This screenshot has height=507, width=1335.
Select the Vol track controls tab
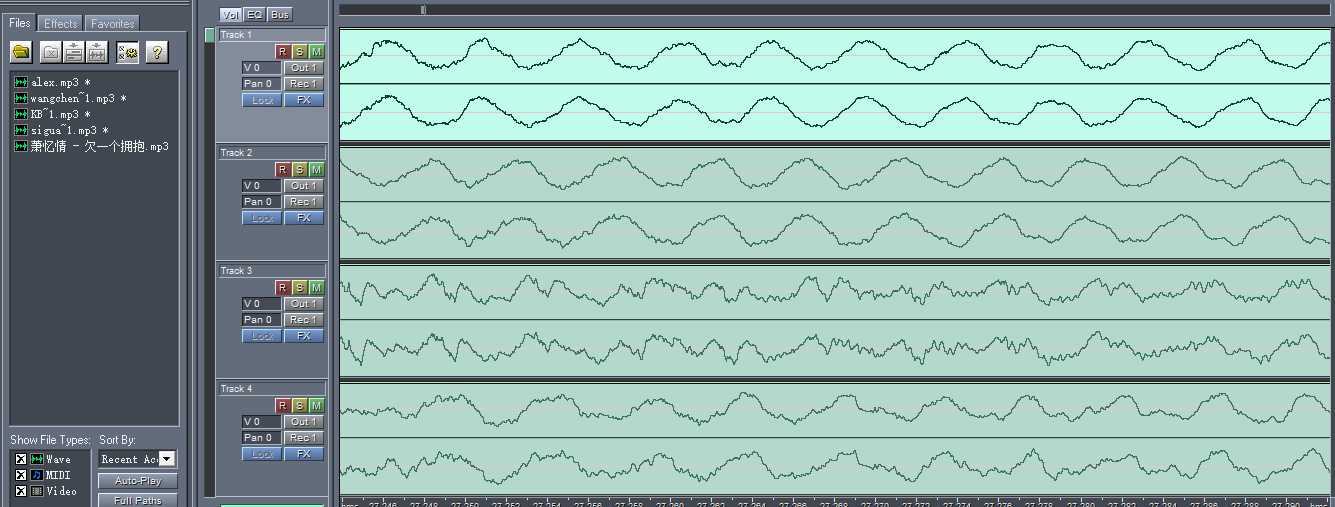click(x=231, y=14)
